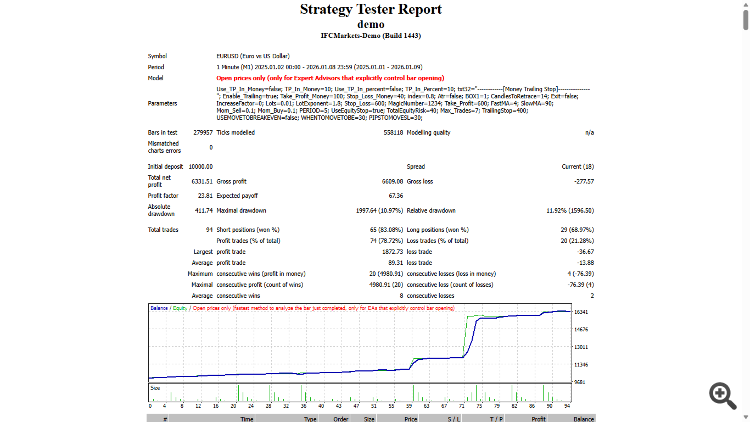Image resolution: width=750 pixels, height=422 pixels.
Task: Click the 'Order' column header
Action: click(340, 419)
